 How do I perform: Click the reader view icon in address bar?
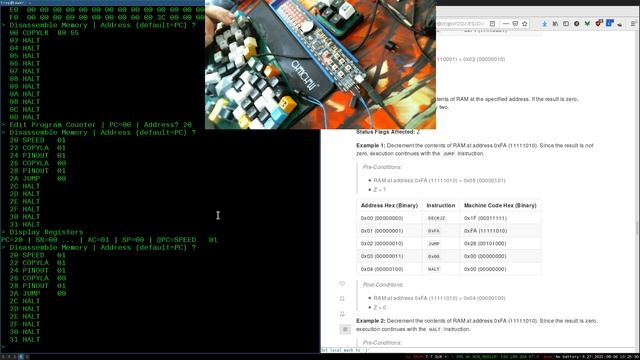[492, 24]
